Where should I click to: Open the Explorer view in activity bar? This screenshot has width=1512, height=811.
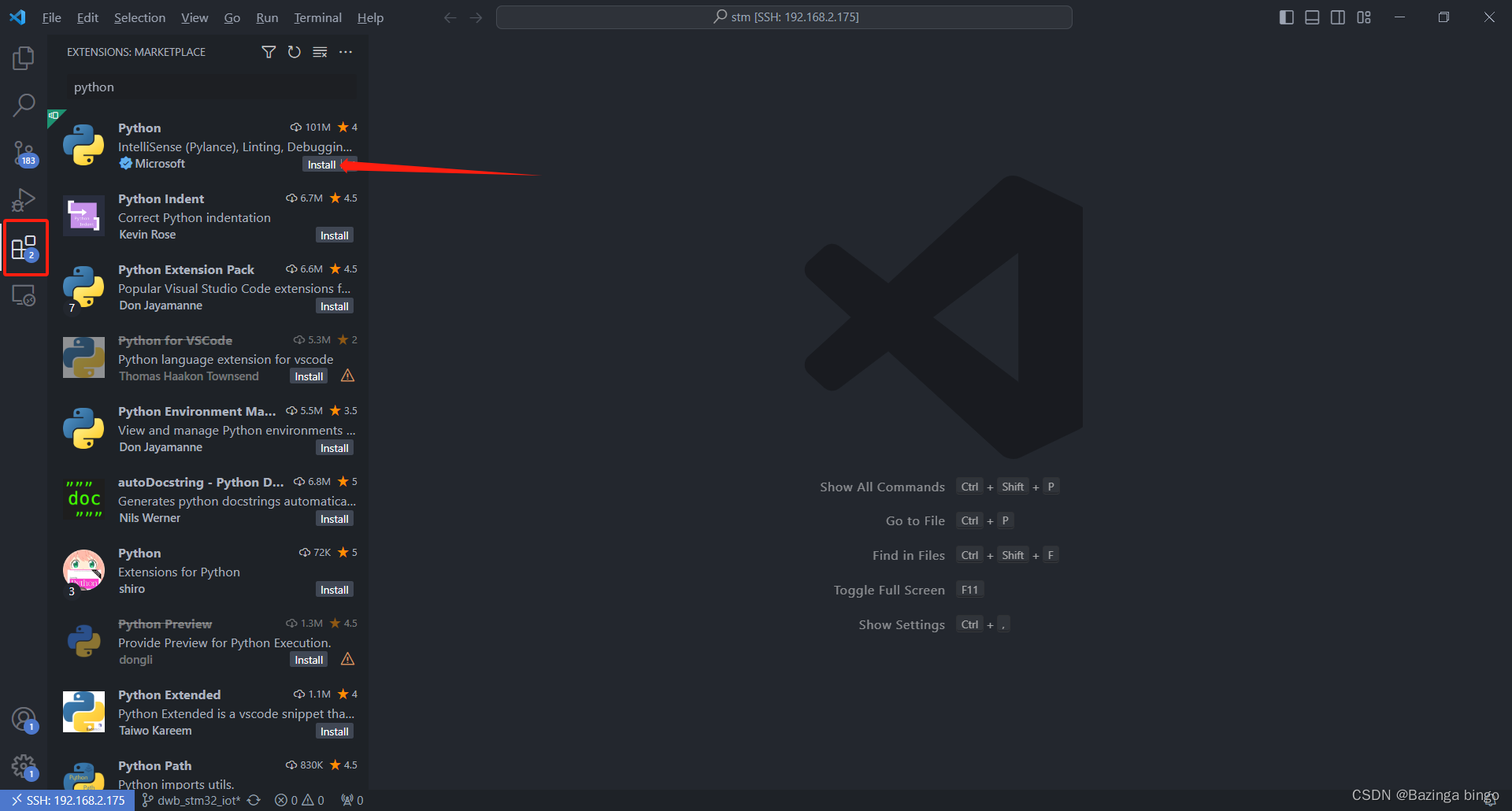click(24, 58)
